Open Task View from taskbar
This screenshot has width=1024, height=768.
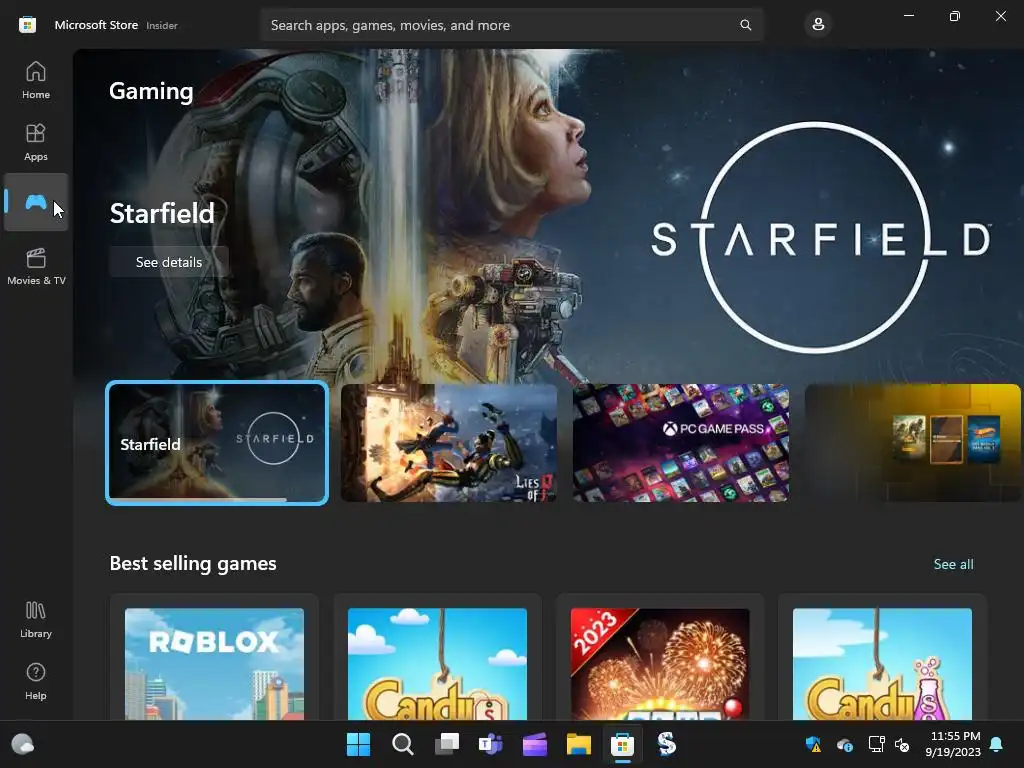447,744
